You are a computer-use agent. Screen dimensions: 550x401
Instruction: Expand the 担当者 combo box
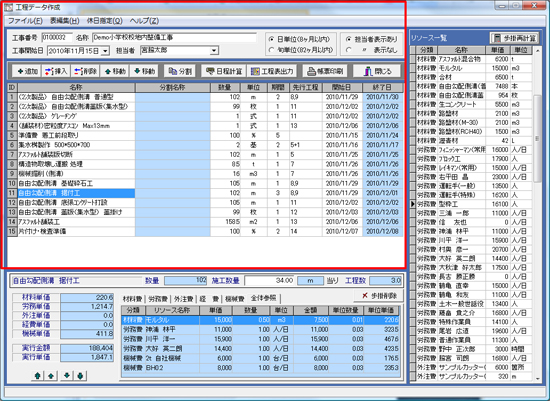point(214,51)
